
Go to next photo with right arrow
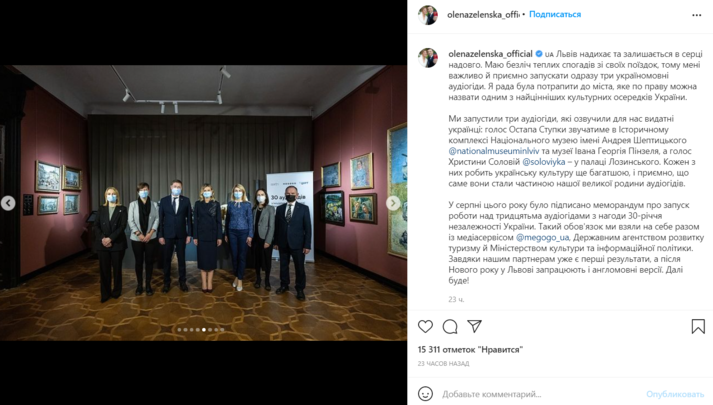[393, 203]
